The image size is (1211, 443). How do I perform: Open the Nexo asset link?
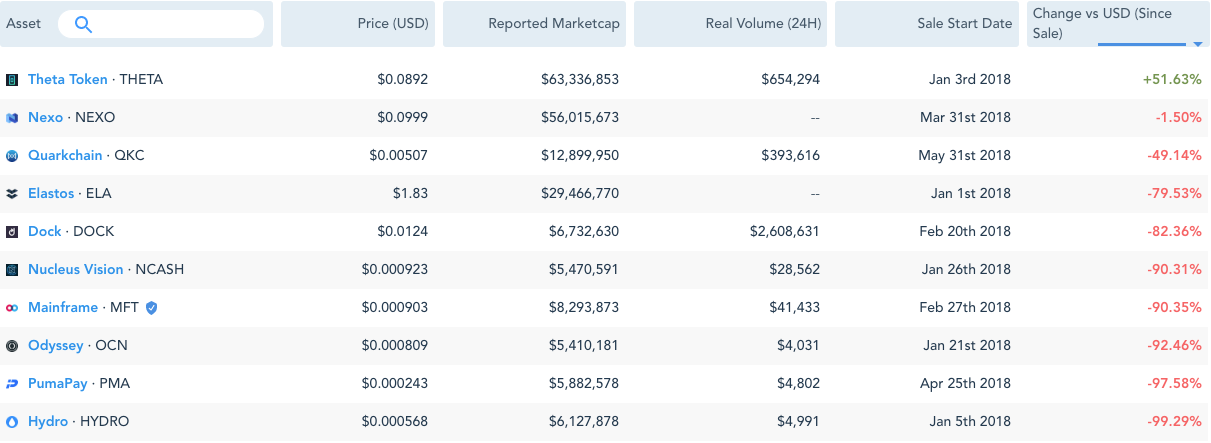pos(46,117)
